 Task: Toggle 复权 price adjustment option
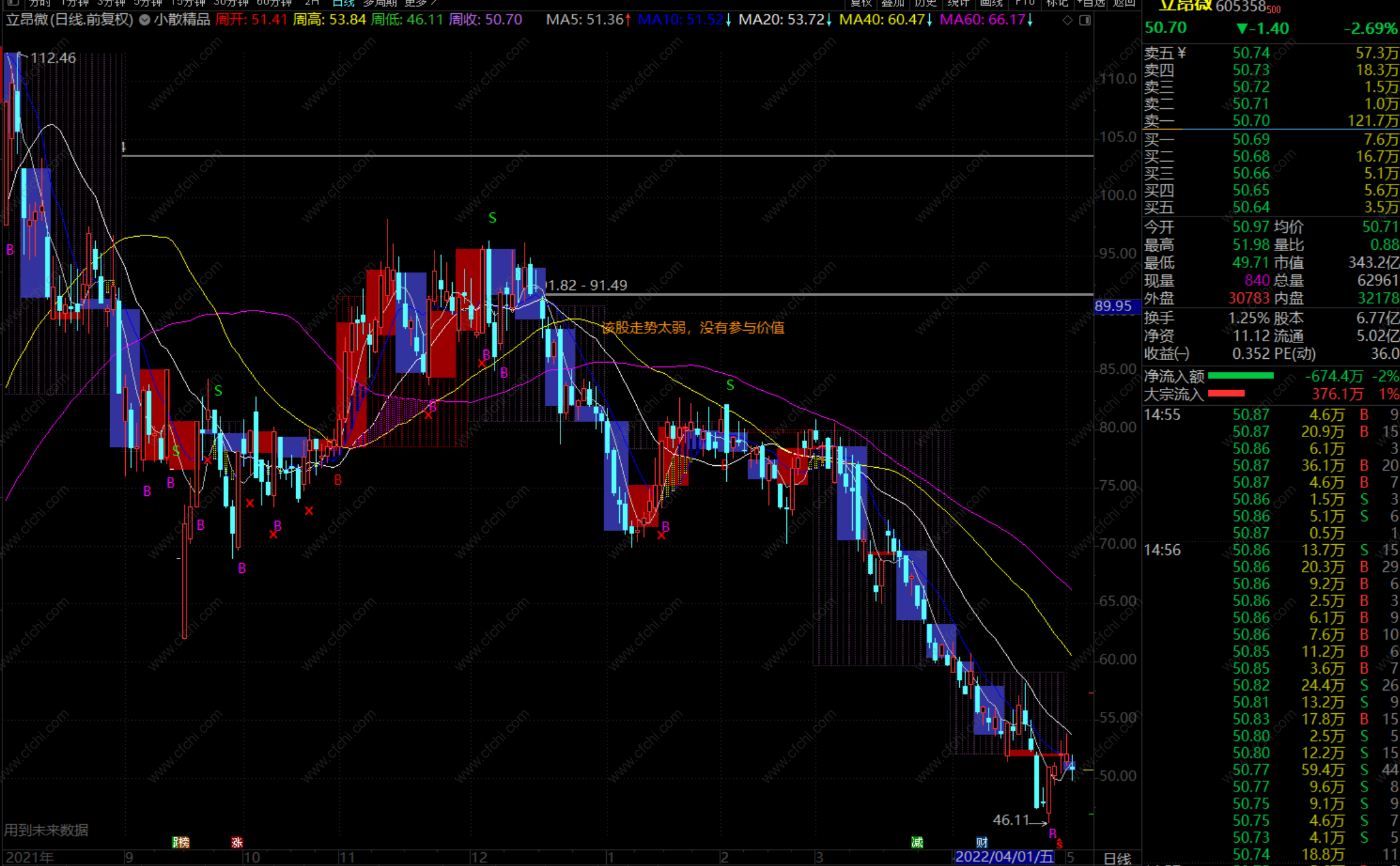click(x=861, y=3)
